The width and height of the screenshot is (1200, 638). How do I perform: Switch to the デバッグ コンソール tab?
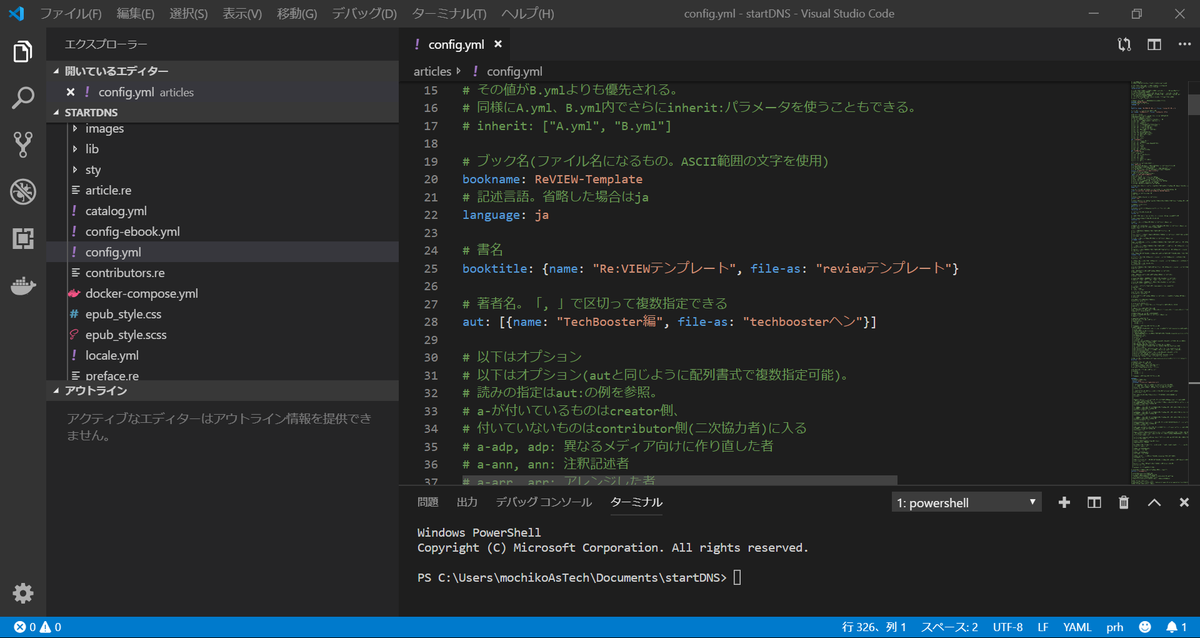[x=544, y=502]
